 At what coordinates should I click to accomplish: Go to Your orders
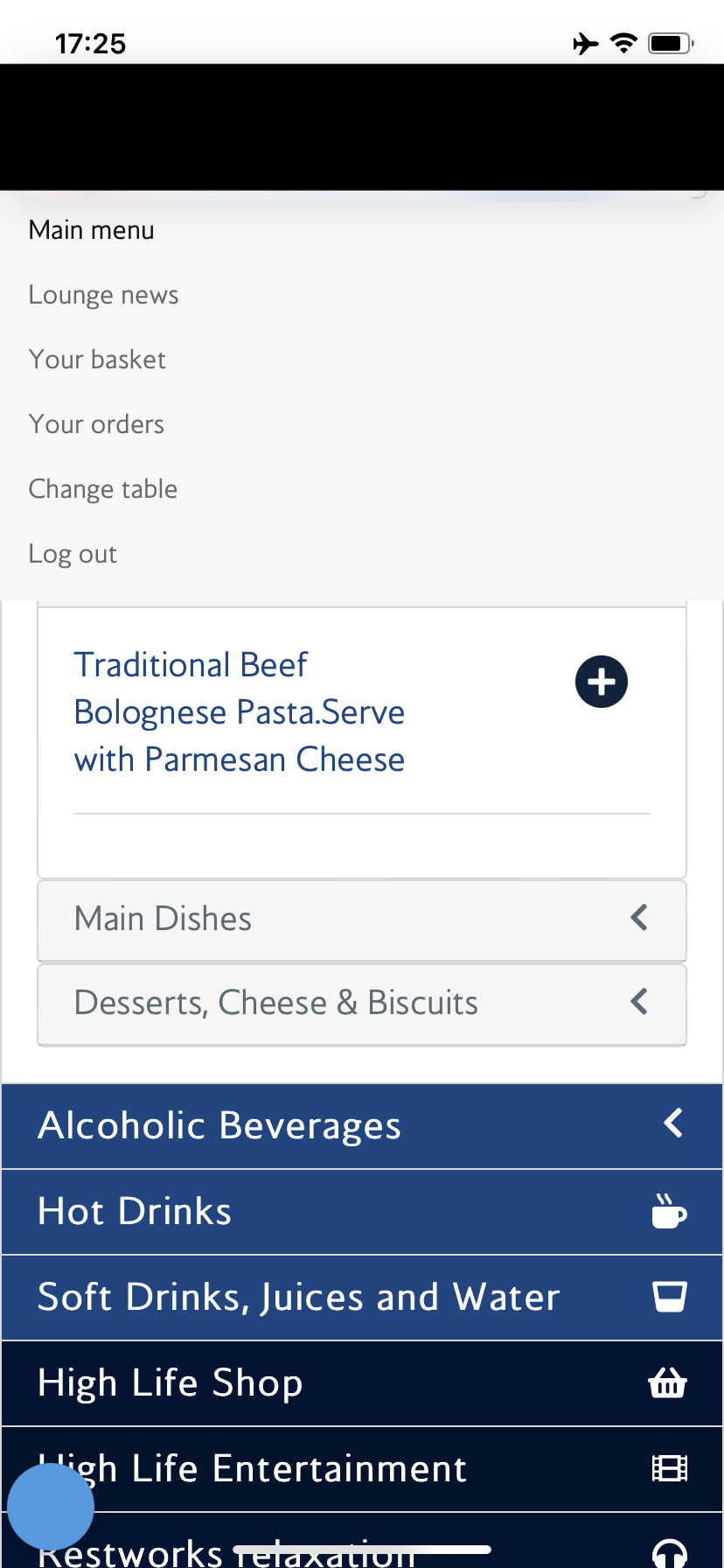point(96,424)
